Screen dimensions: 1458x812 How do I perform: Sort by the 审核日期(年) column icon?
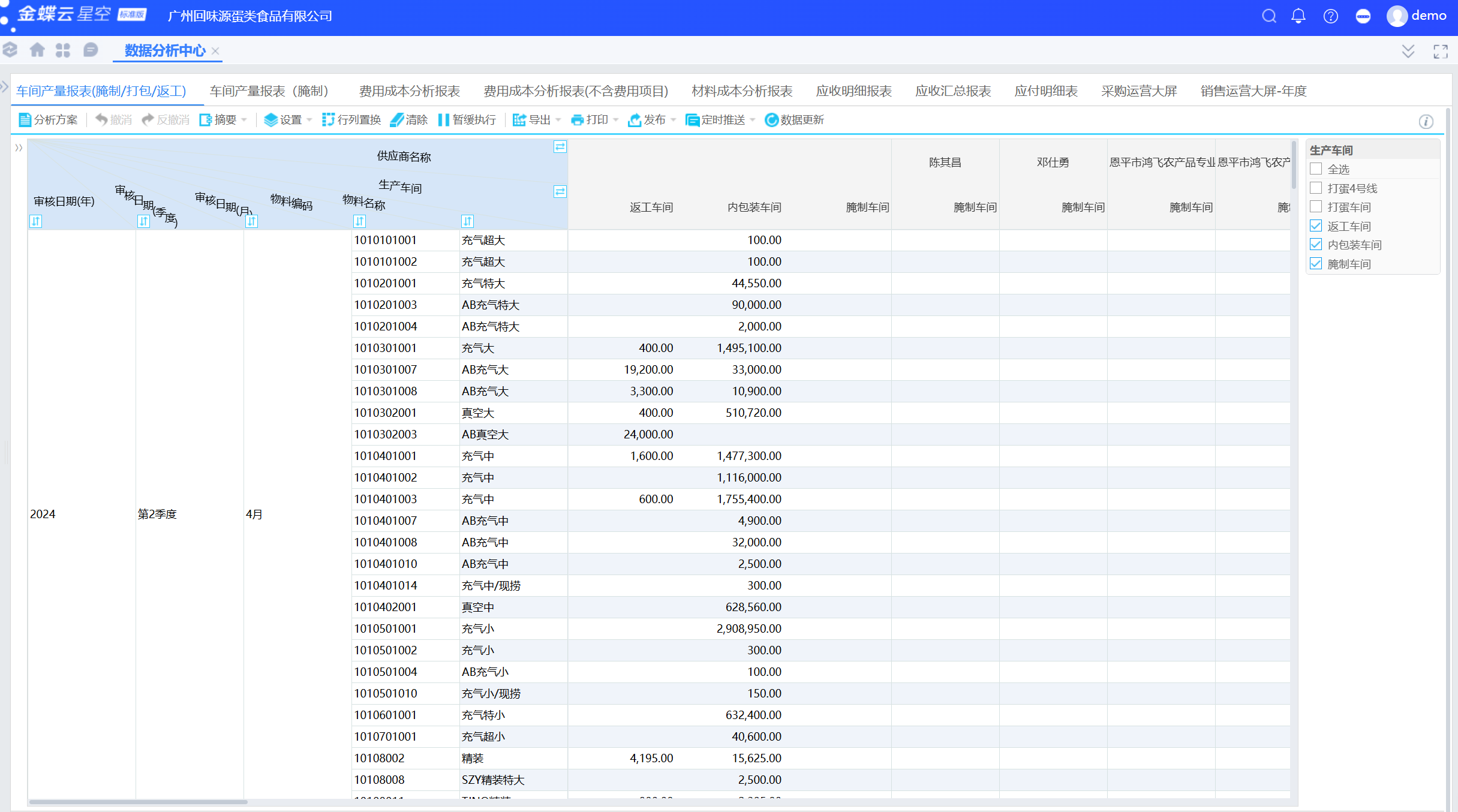[x=36, y=221]
